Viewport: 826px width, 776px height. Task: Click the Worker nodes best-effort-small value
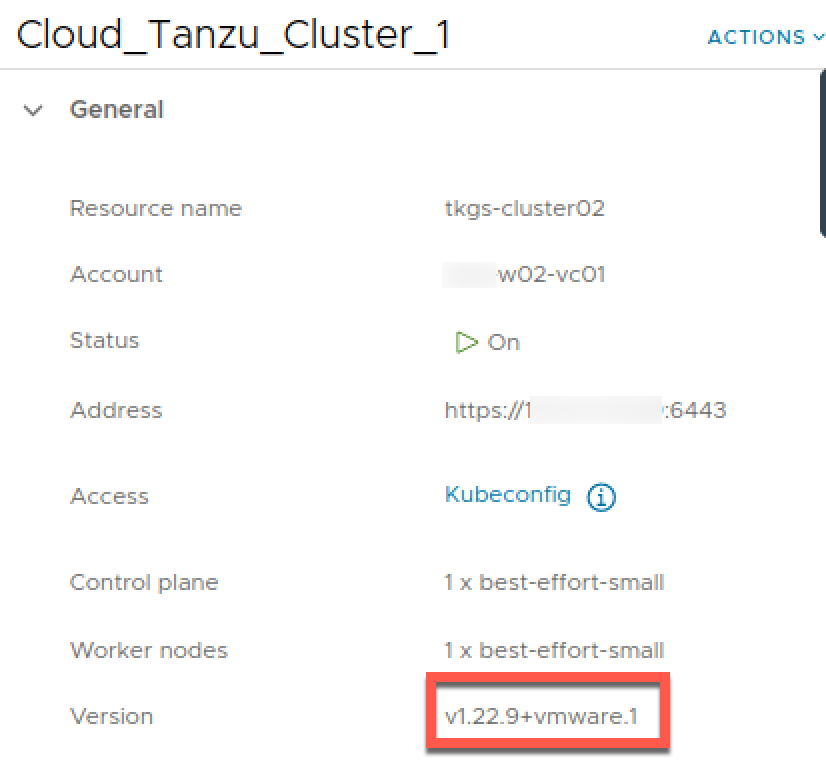[554, 650]
